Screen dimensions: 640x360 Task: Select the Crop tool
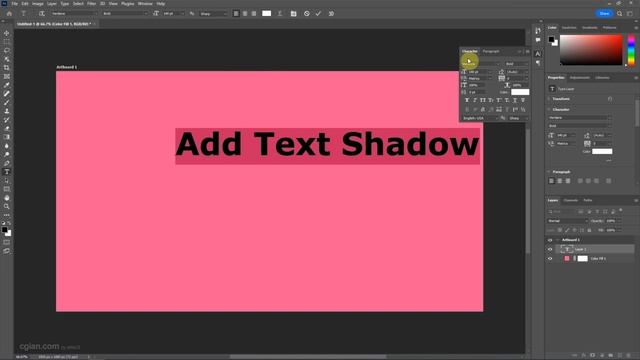7,68
